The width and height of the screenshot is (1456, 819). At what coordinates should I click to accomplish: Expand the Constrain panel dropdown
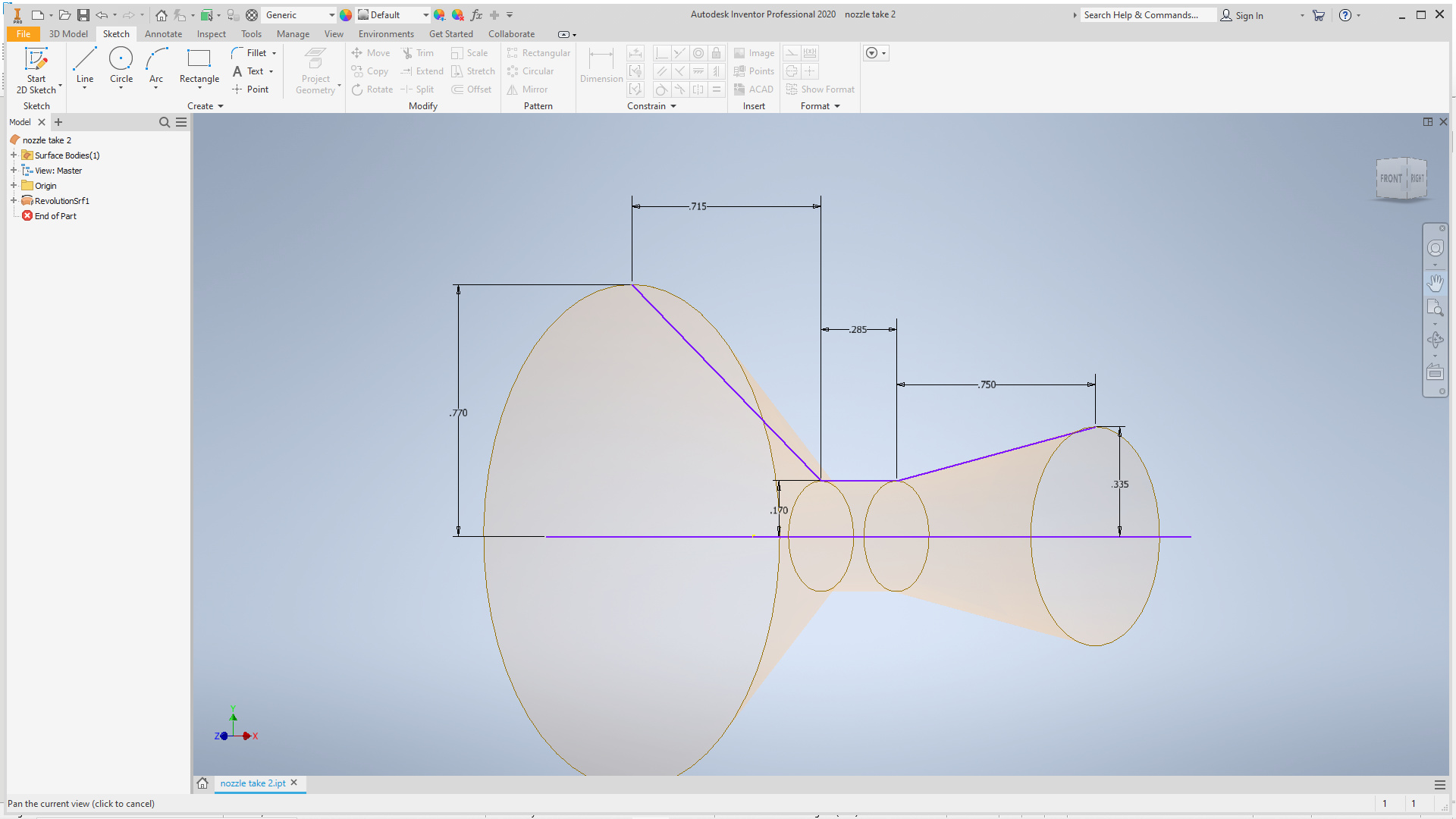coord(673,107)
